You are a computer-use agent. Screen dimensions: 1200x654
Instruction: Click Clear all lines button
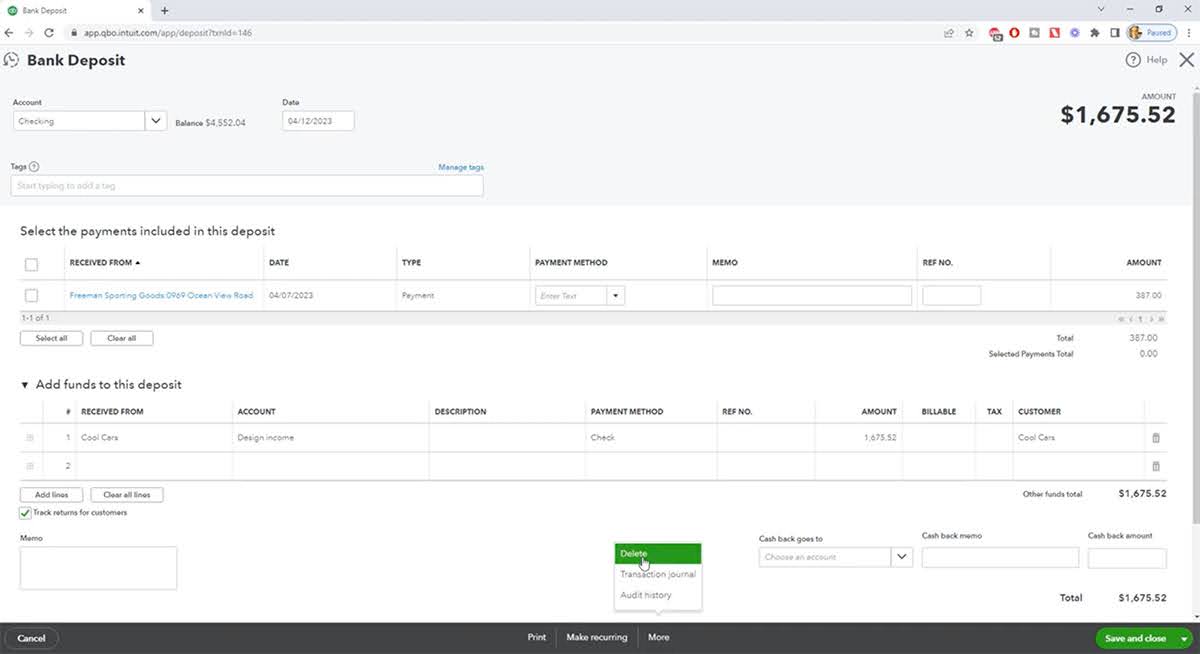click(x=127, y=495)
